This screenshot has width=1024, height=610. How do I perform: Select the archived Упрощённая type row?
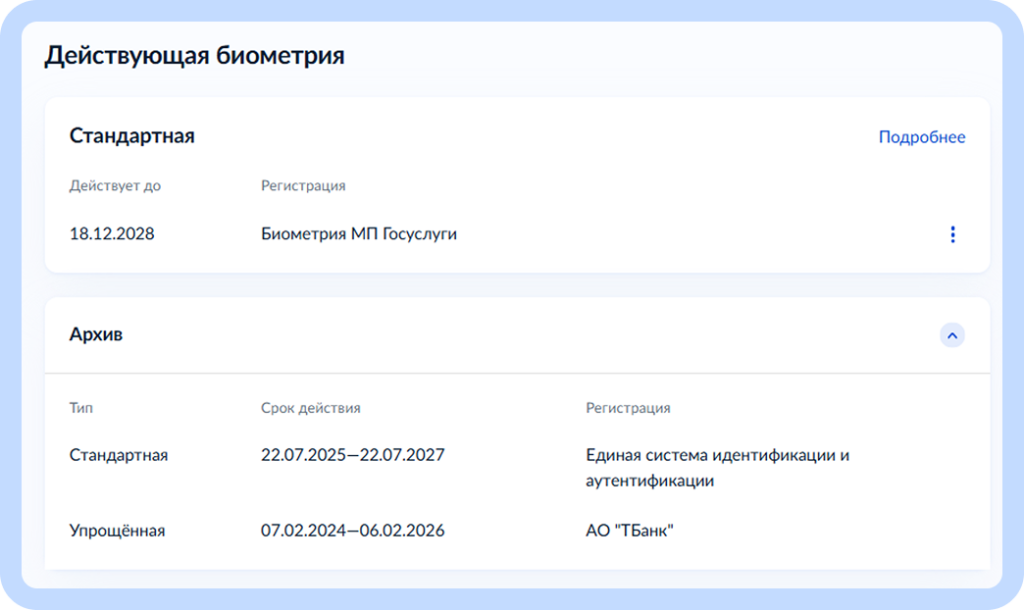117,531
